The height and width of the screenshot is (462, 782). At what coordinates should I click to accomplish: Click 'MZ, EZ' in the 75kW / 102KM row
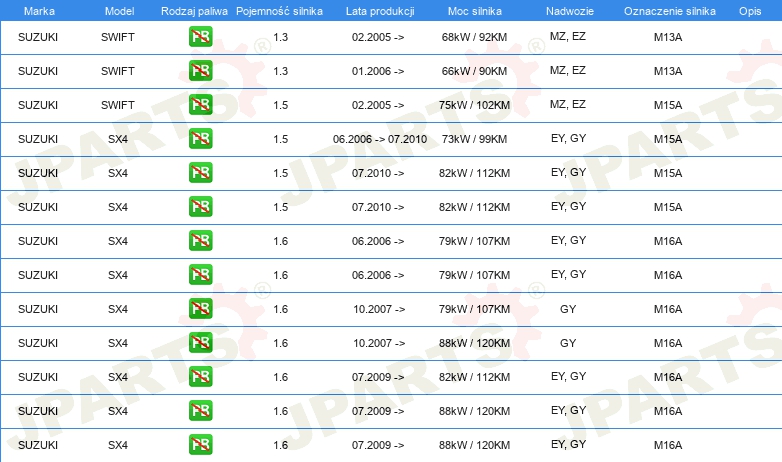568,104
